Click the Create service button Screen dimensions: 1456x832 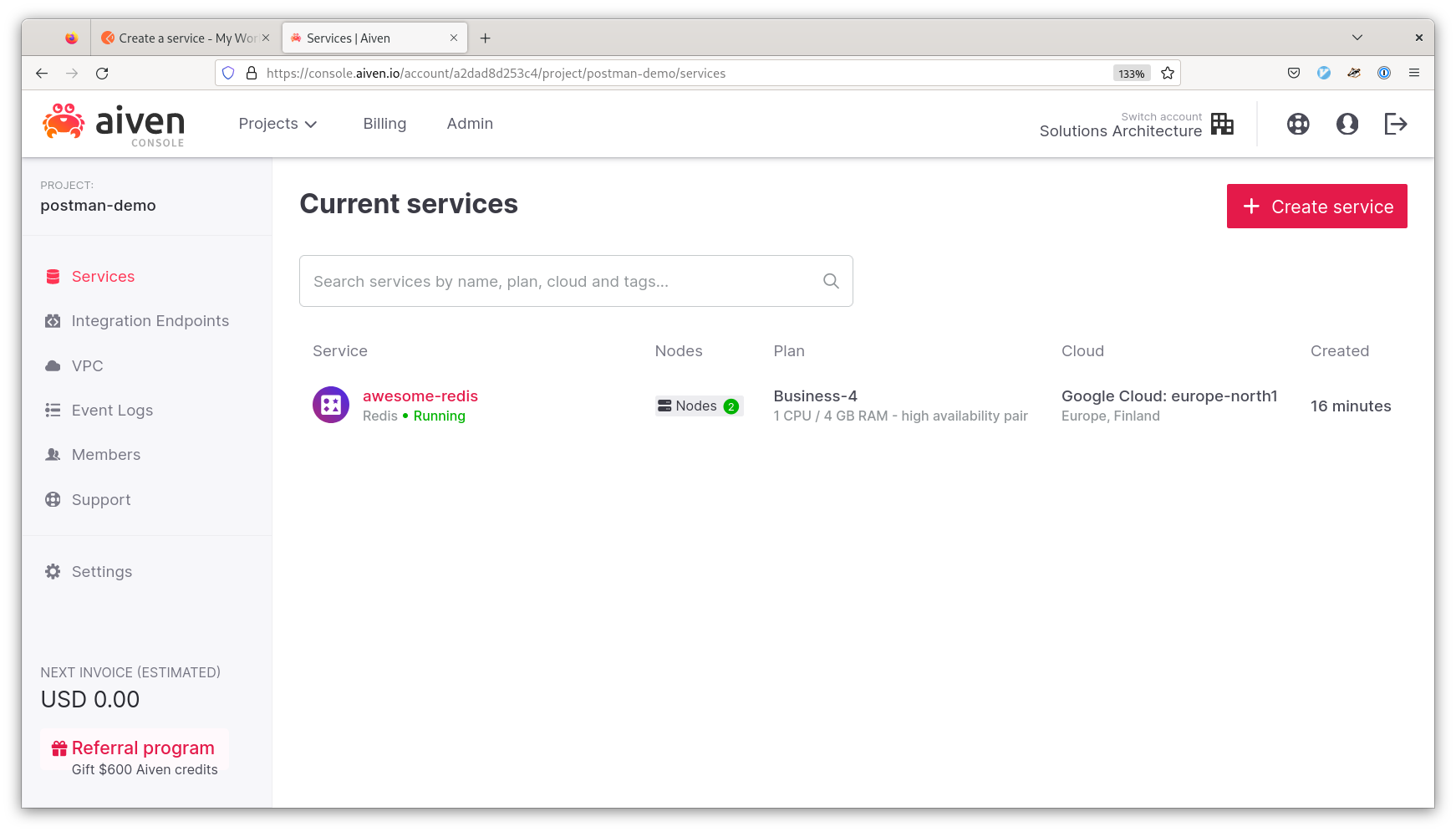1316,207
